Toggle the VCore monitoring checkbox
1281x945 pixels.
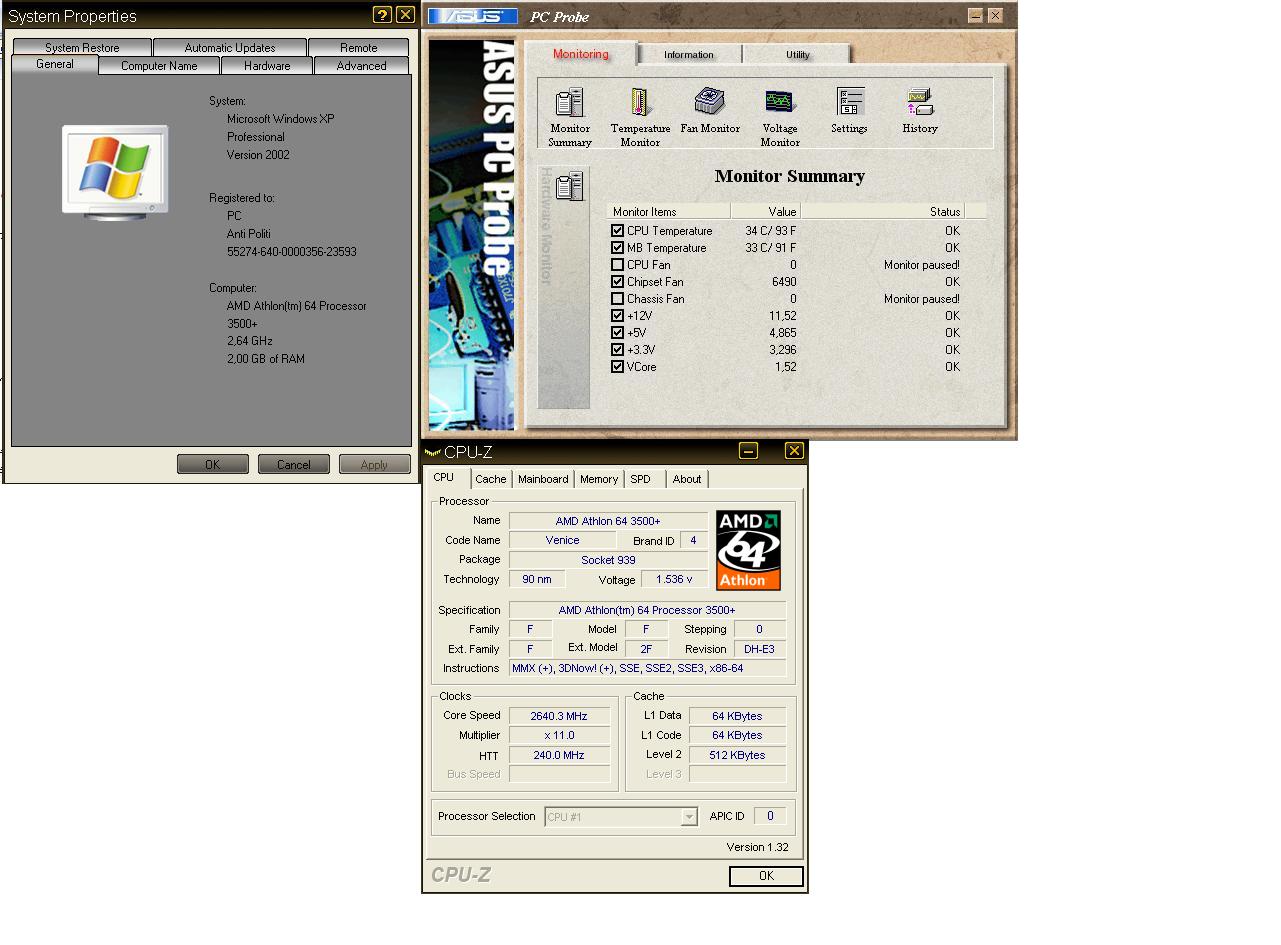[617, 367]
